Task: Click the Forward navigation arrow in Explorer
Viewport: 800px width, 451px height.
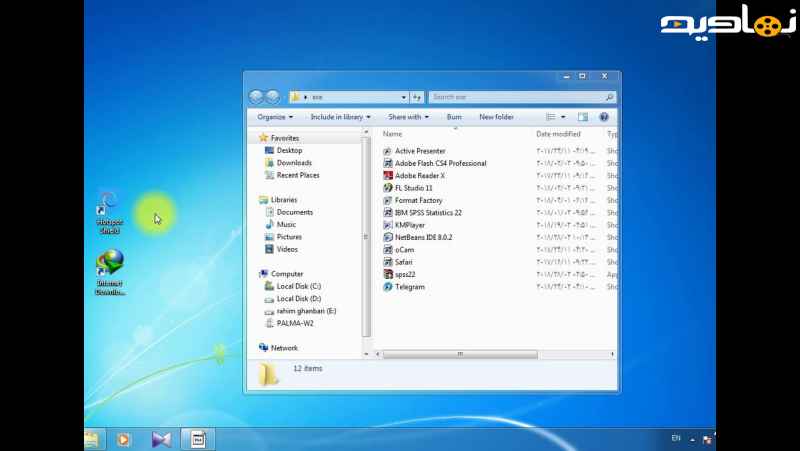Action: (x=273, y=96)
